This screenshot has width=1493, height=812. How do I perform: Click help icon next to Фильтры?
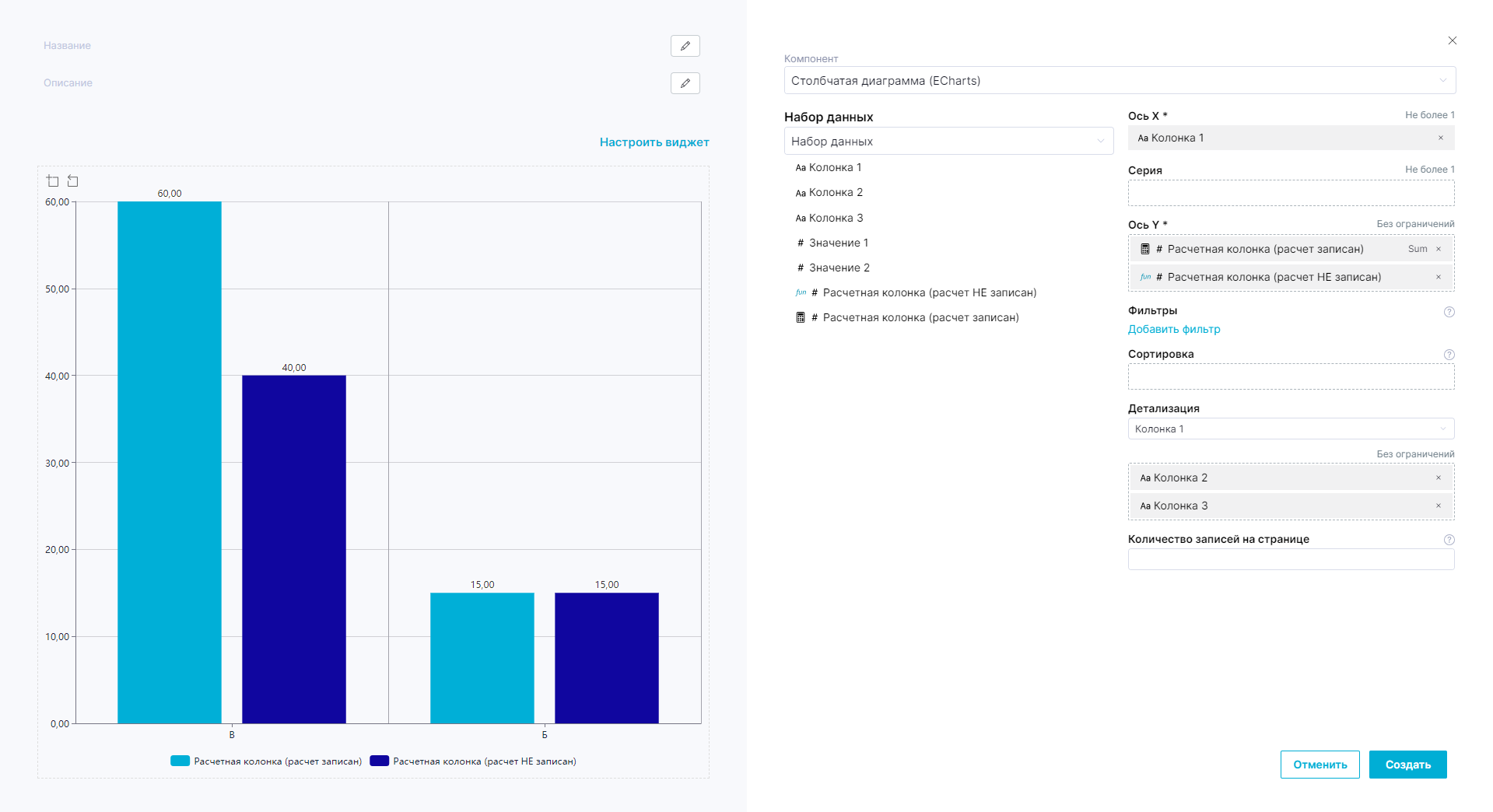1449,312
